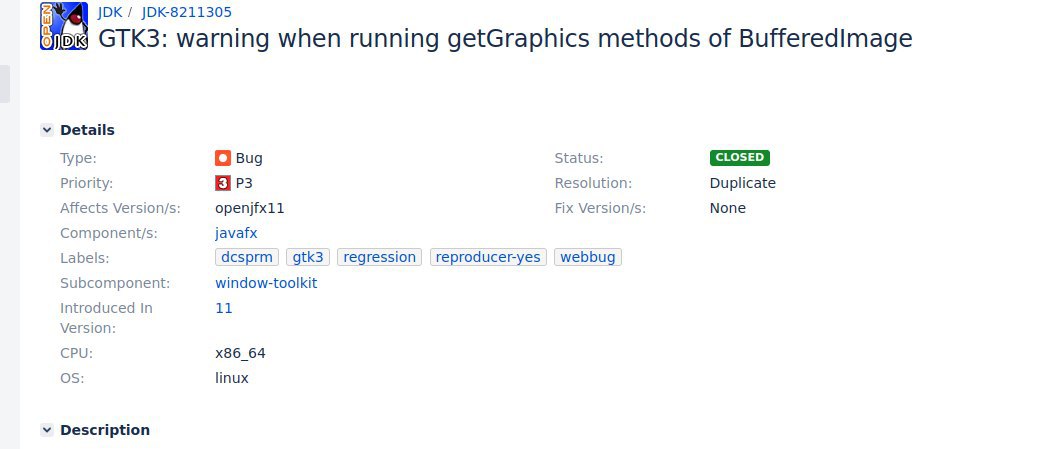The height and width of the screenshot is (449, 1053).
Task: Click the Description section heading
Action: (x=105, y=430)
